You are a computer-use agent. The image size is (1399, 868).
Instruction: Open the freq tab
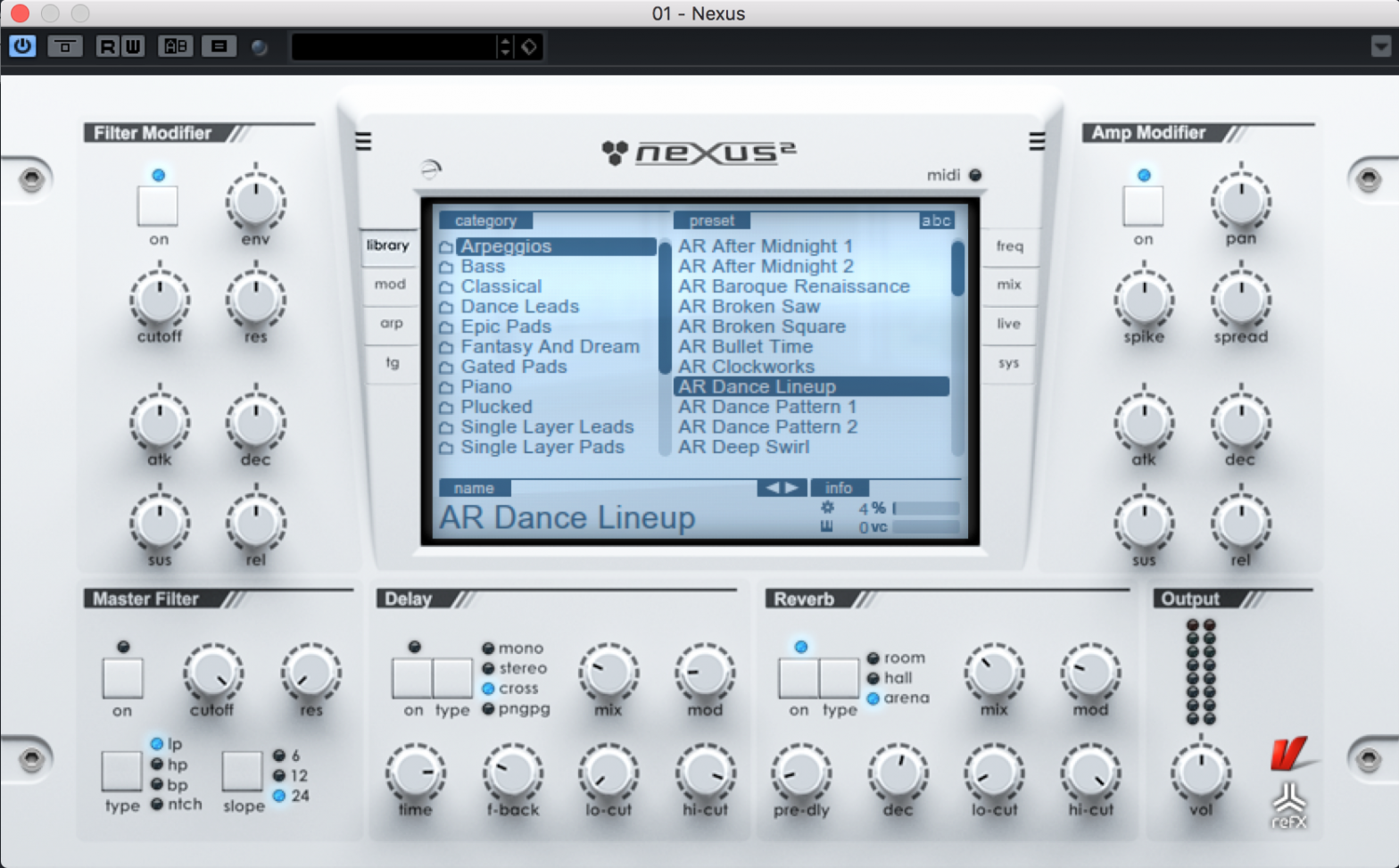1010,246
